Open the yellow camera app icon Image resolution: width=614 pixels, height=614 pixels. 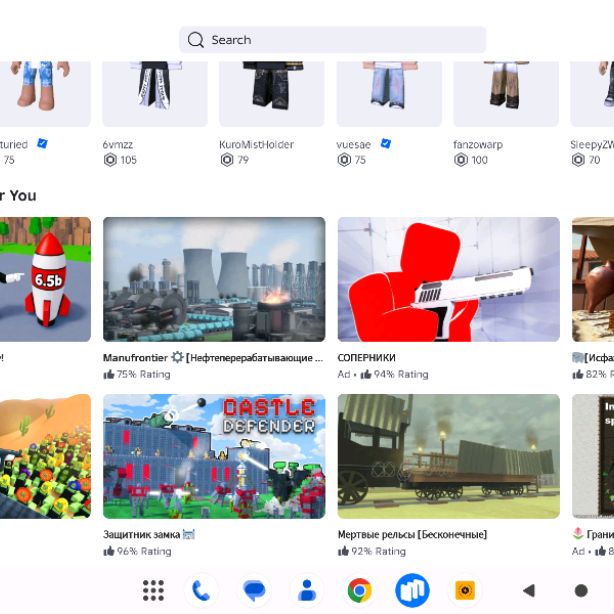[x=465, y=590]
